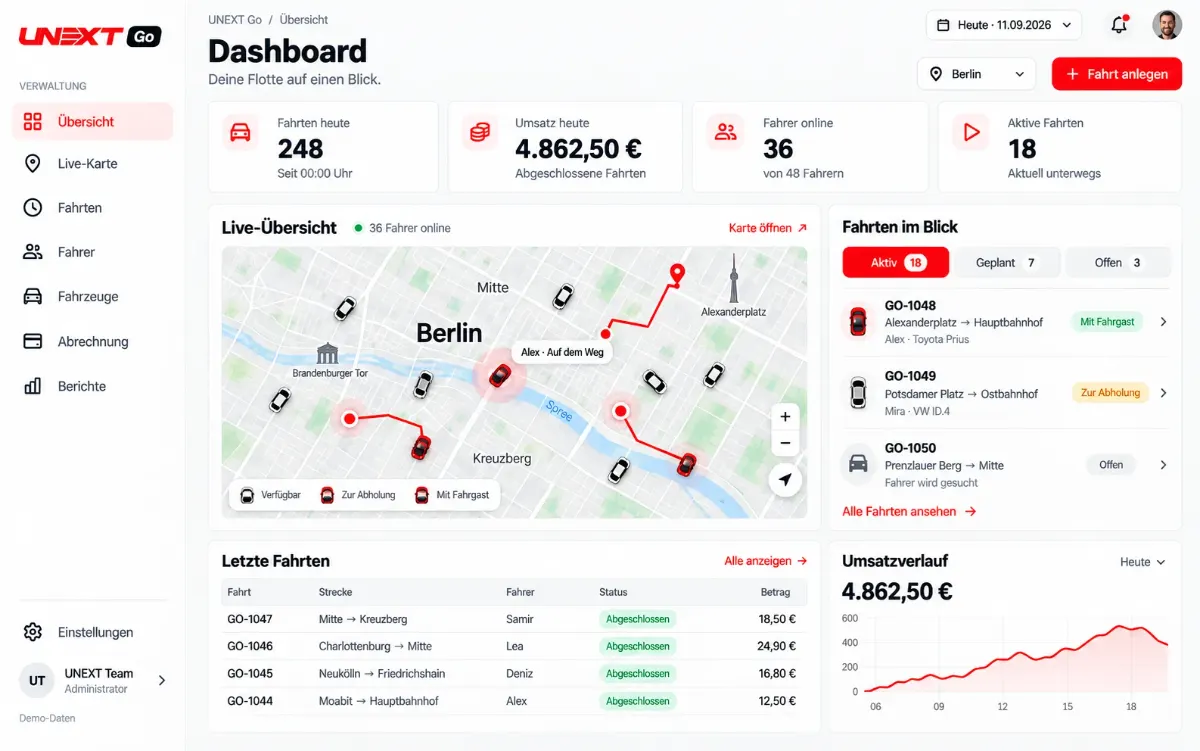This screenshot has width=1200, height=751.
Task: Click the map locate arrow button
Action: tap(785, 480)
